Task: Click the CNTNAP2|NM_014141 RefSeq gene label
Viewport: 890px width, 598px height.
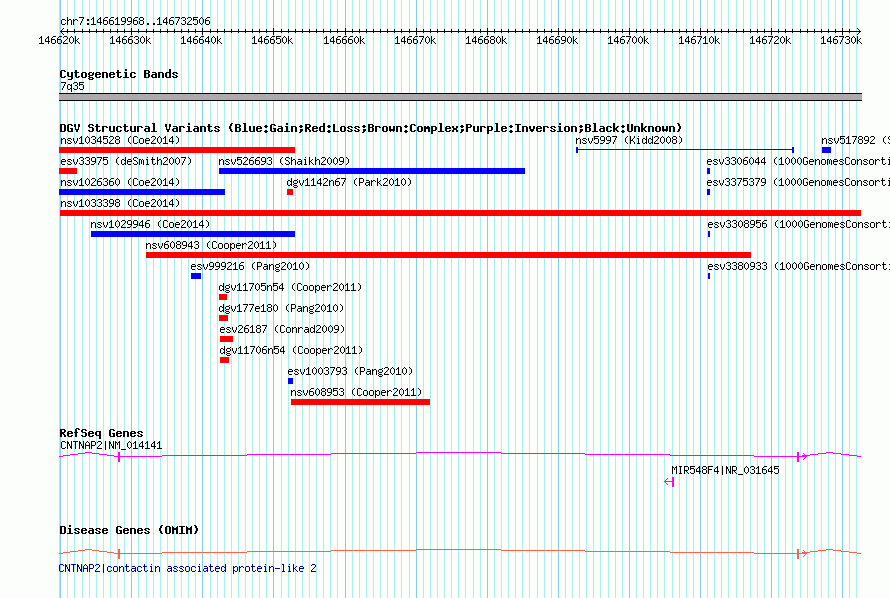Action: 111,445
